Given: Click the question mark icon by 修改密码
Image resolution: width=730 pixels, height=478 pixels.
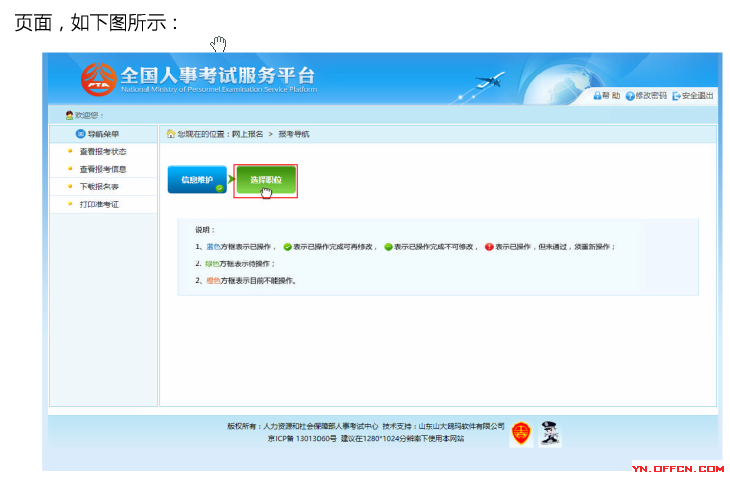Looking at the screenshot, I should point(630,96).
